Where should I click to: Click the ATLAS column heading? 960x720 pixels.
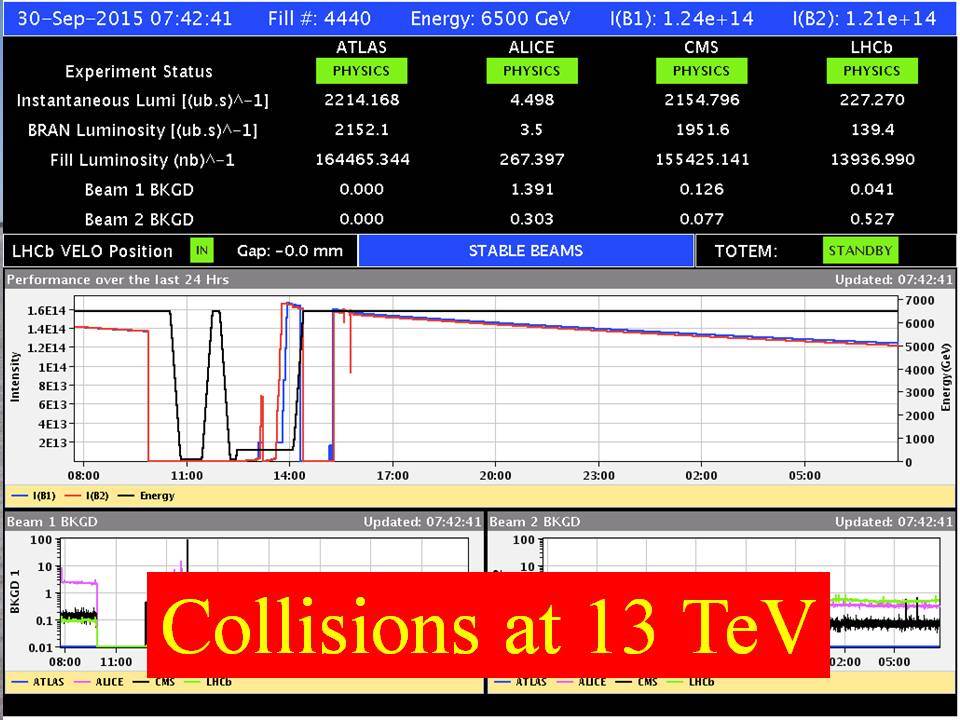361,47
